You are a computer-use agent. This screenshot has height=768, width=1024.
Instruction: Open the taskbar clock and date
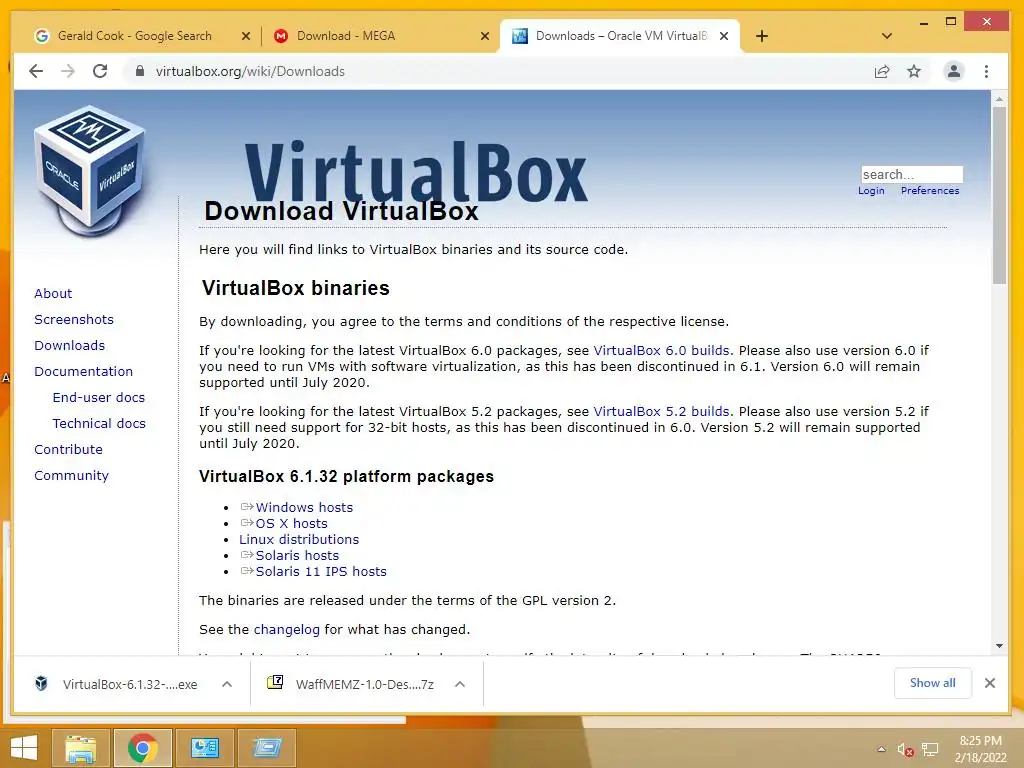pos(981,749)
